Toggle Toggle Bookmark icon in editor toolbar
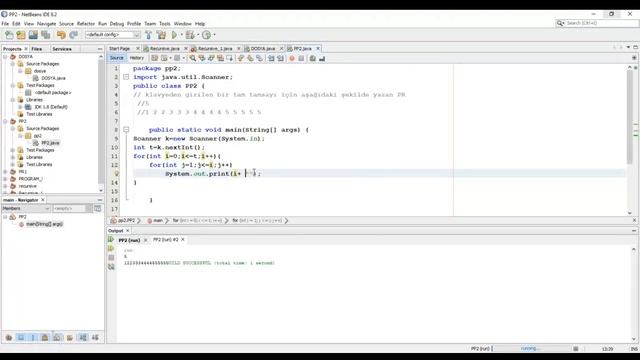 pyautogui.click(x=259, y=58)
